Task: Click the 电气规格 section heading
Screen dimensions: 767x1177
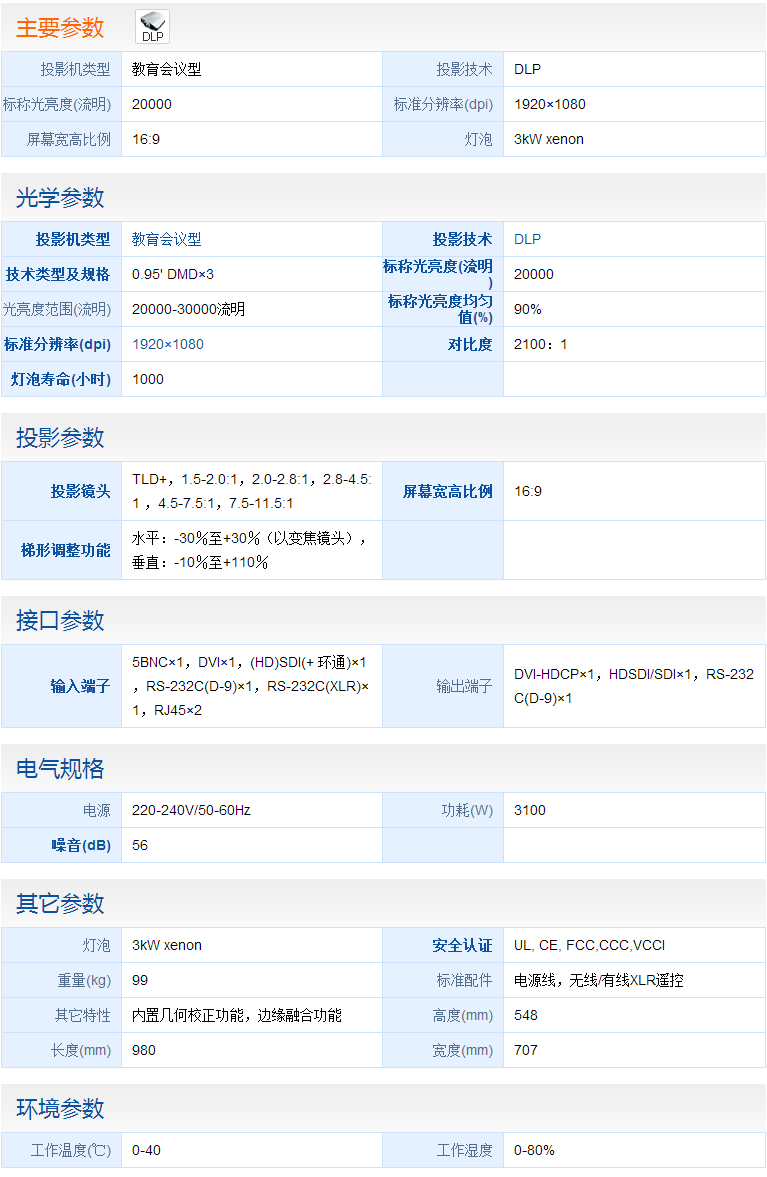Action: click(x=60, y=768)
